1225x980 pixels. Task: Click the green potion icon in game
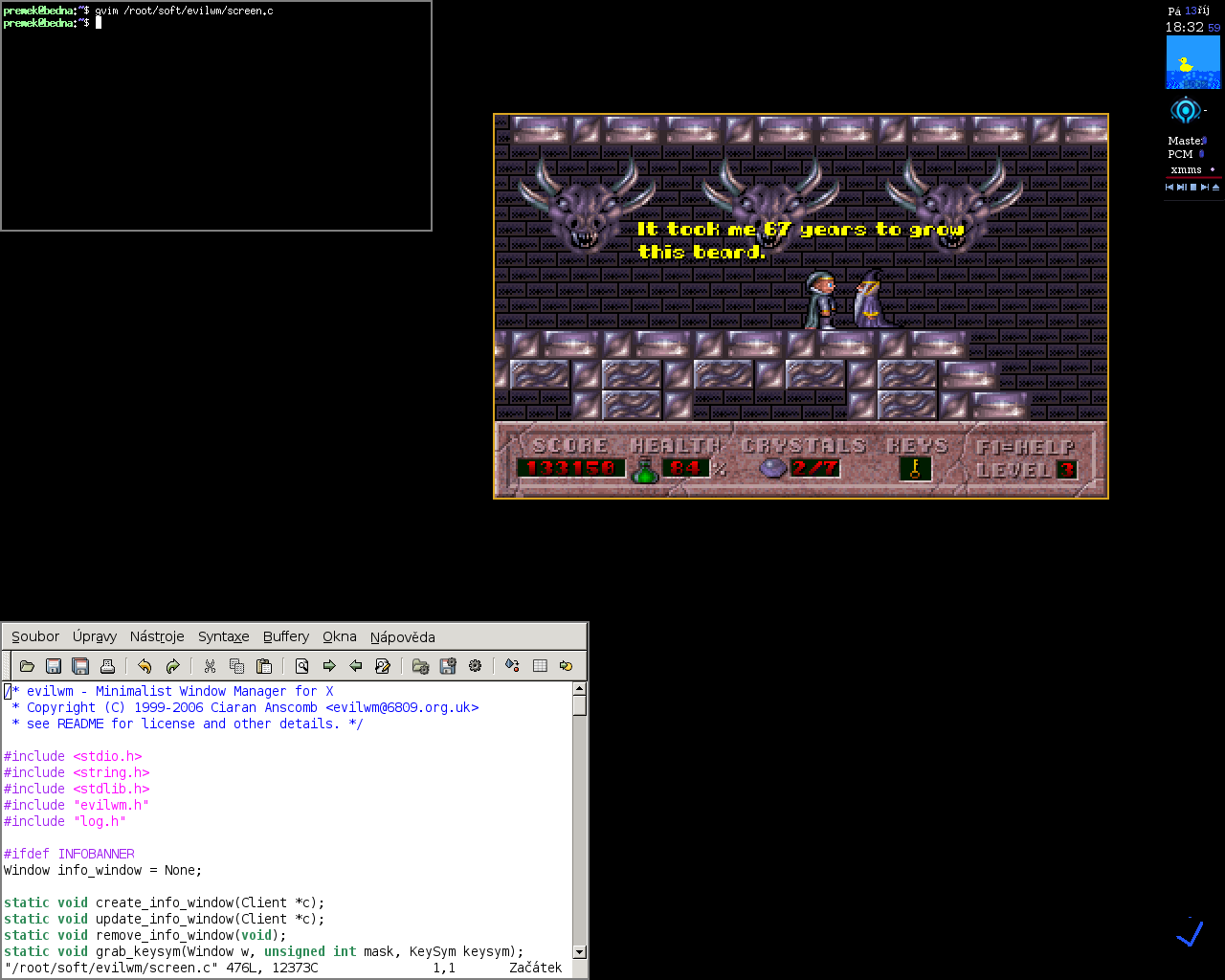tap(646, 469)
